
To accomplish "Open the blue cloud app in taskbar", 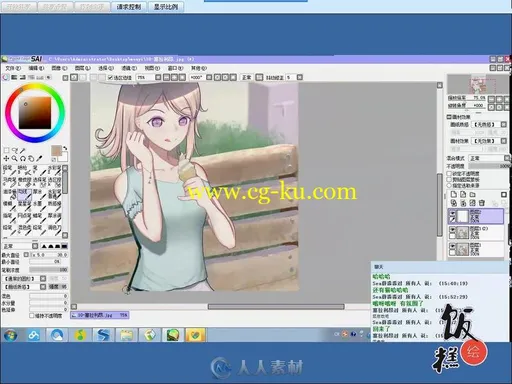I will click(33, 335).
